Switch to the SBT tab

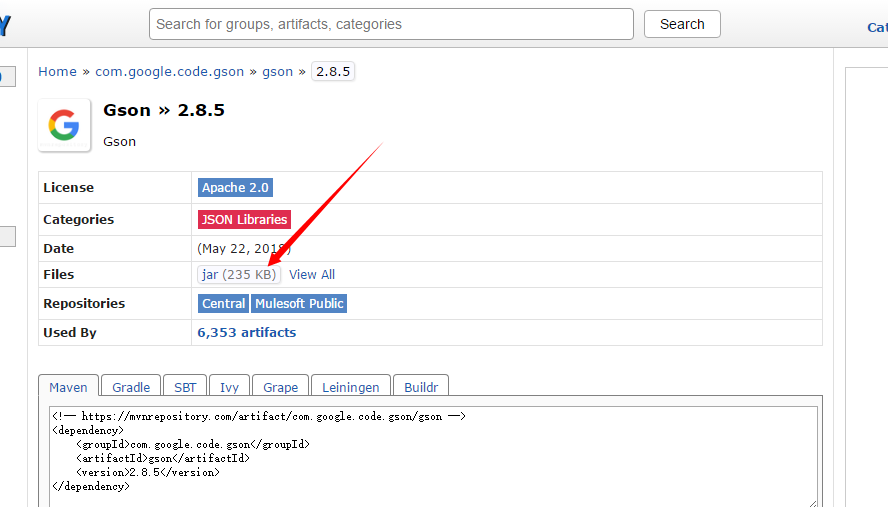[x=185, y=387]
